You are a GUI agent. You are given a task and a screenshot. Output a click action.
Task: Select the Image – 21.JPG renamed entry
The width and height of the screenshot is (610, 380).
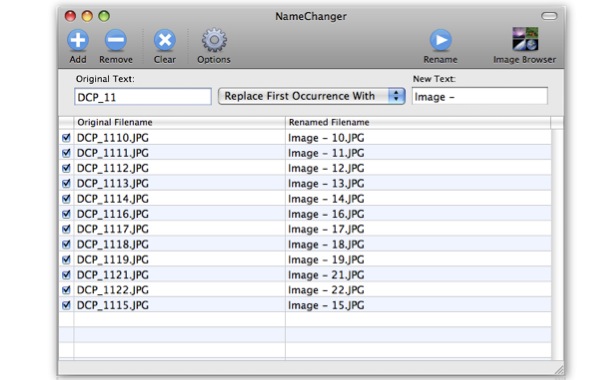click(x=326, y=275)
